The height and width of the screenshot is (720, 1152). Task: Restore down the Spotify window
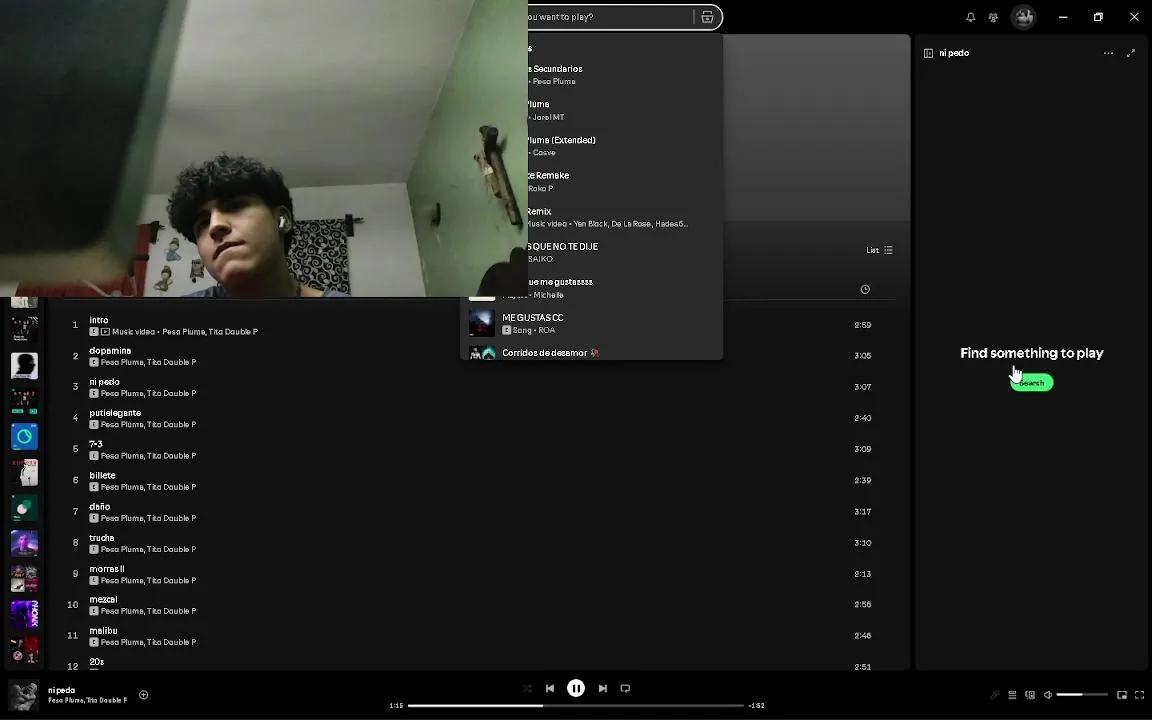(1098, 17)
